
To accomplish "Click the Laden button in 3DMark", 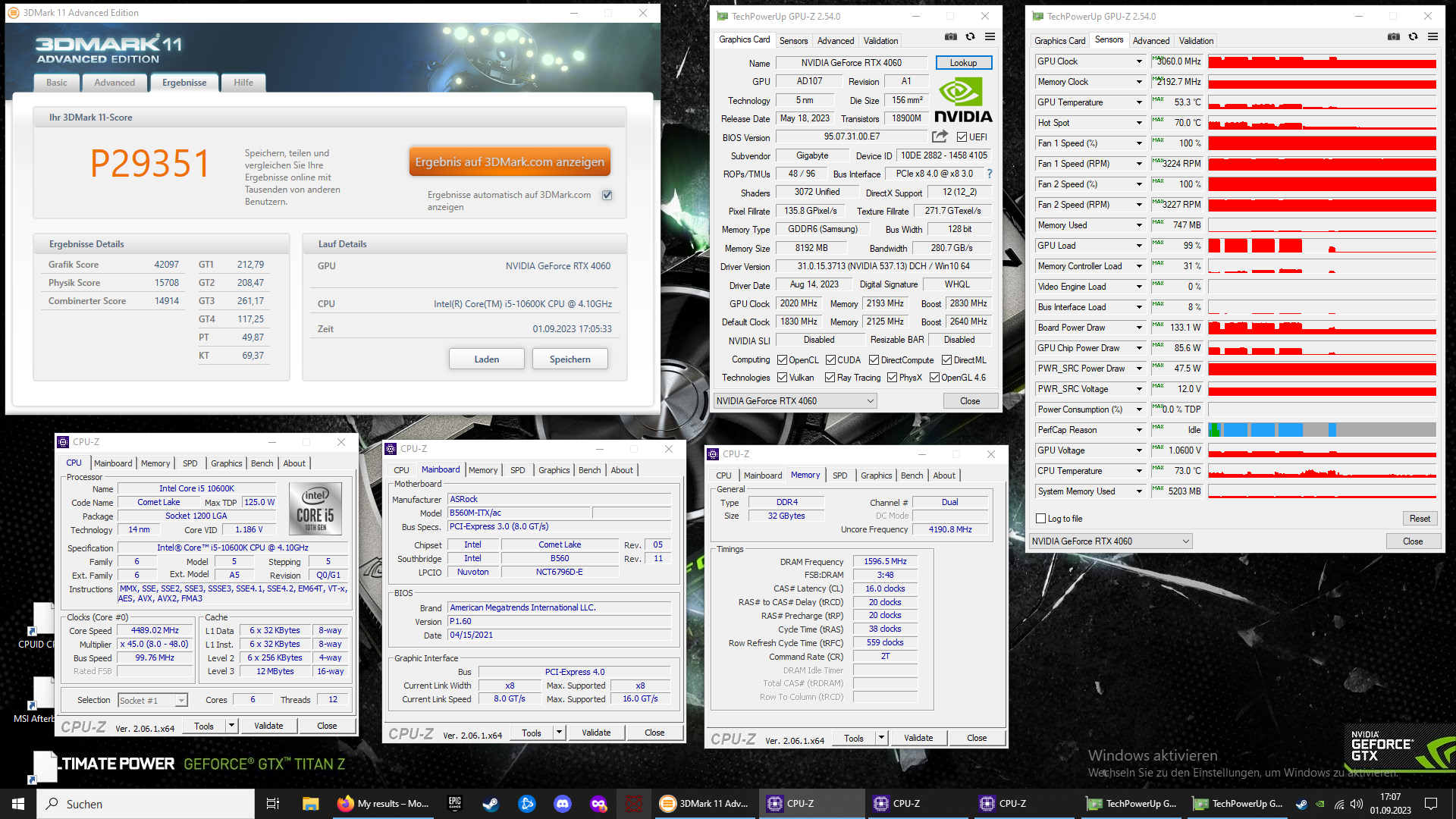I will point(487,359).
